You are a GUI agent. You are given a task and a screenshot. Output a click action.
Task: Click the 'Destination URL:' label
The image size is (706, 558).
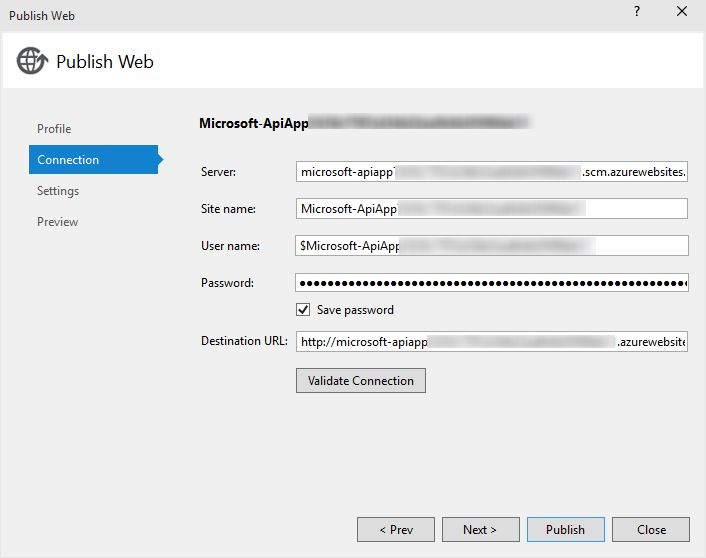244,341
